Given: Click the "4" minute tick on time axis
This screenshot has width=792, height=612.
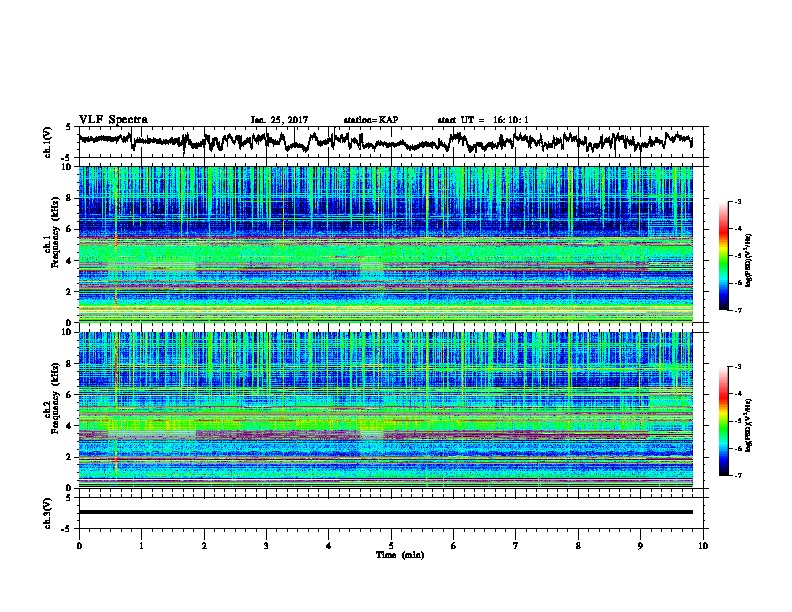Looking at the screenshot, I should pyautogui.click(x=329, y=545).
